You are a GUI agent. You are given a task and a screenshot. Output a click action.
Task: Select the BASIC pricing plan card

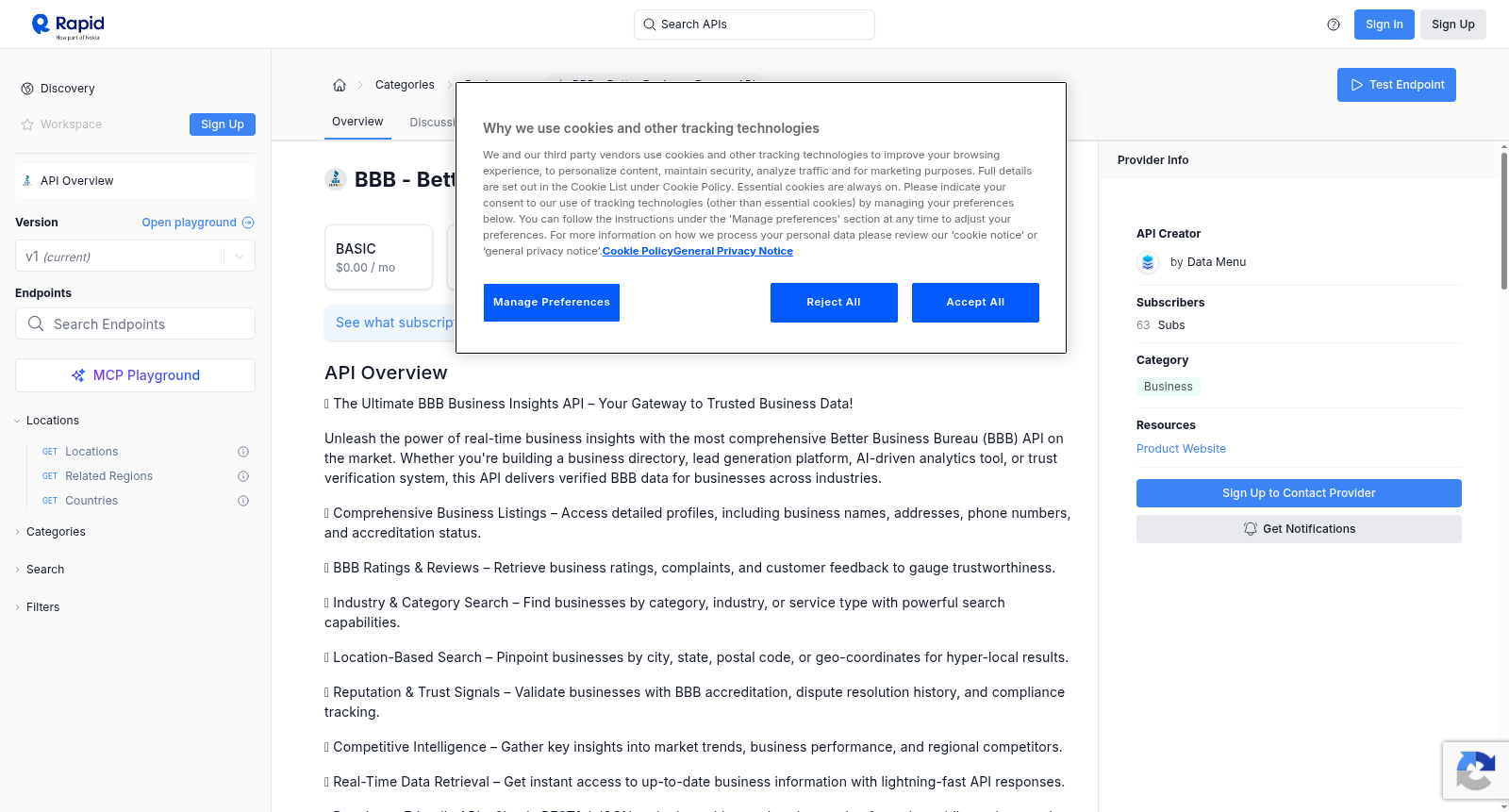pyautogui.click(x=378, y=257)
